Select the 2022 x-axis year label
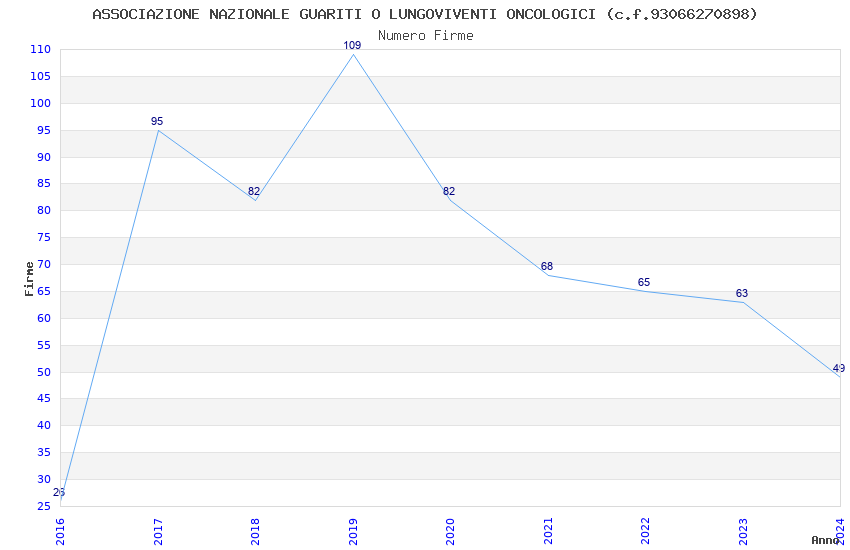This screenshot has height=550, width=850. (645, 532)
